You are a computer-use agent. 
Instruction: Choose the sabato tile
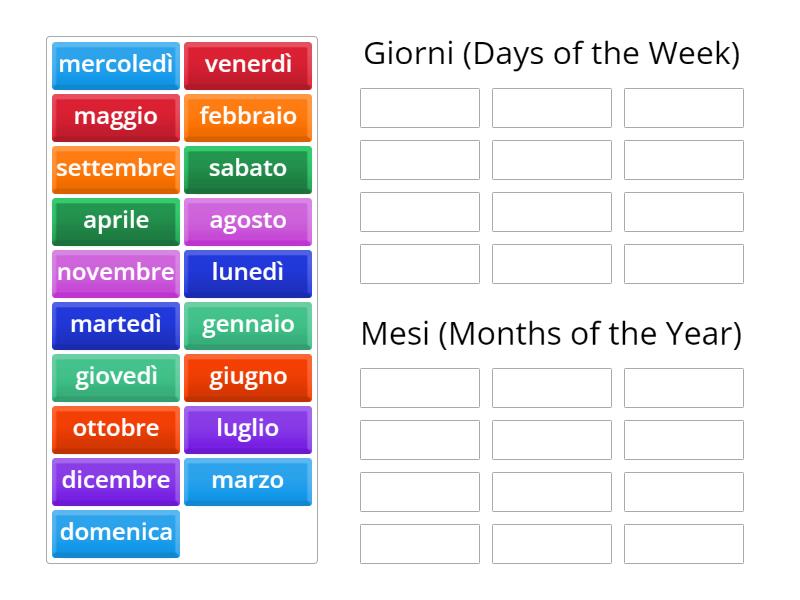click(x=248, y=169)
